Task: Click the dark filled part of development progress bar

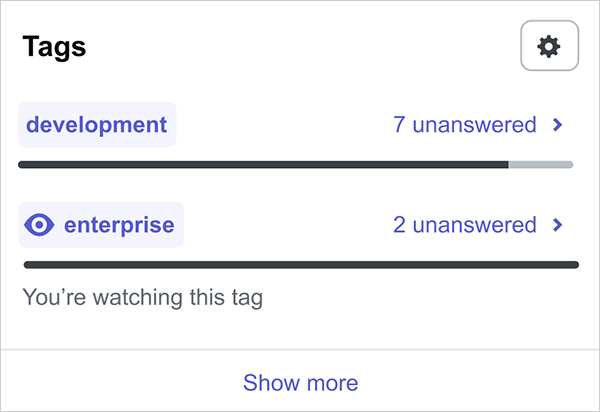Action: coord(260,164)
